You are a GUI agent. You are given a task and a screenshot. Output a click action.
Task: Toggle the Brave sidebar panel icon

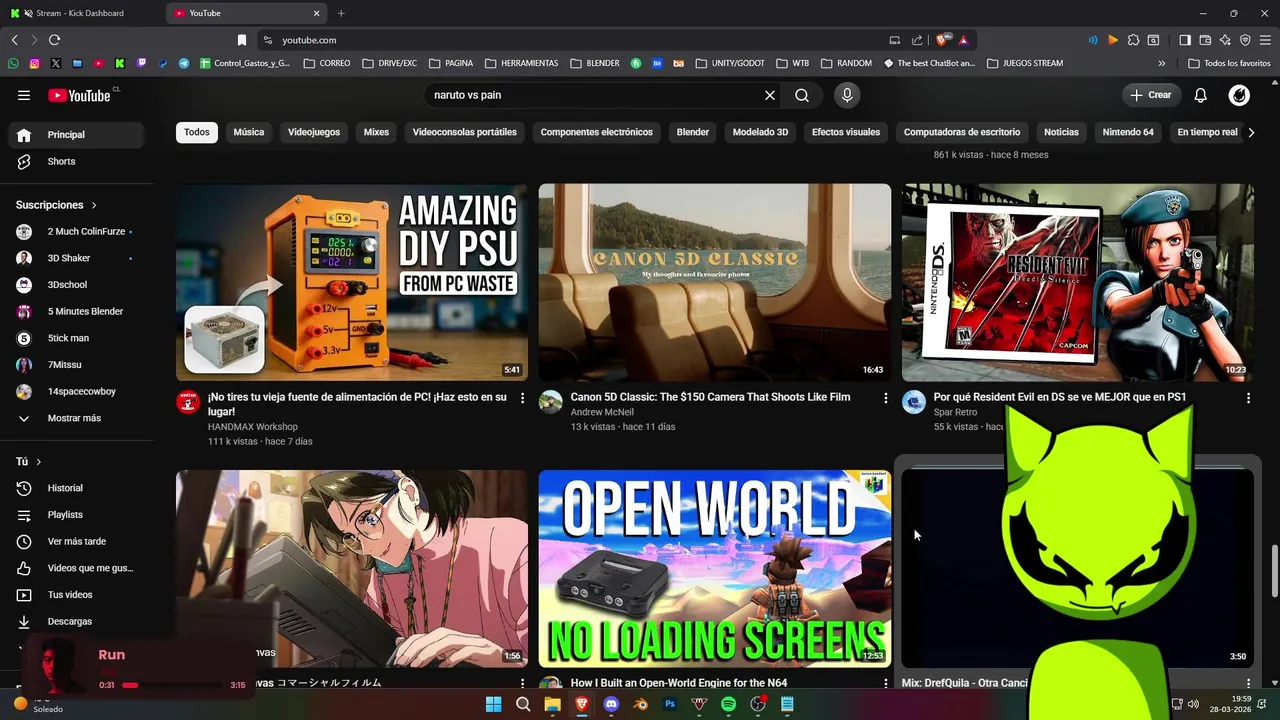pyautogui.click(x=1185, y=40)
